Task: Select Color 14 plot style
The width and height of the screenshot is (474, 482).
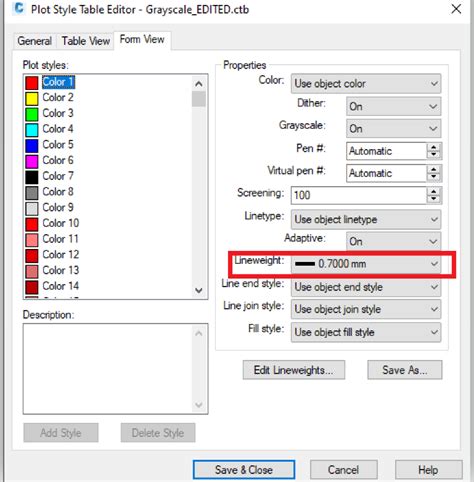Action: (61, 286)
